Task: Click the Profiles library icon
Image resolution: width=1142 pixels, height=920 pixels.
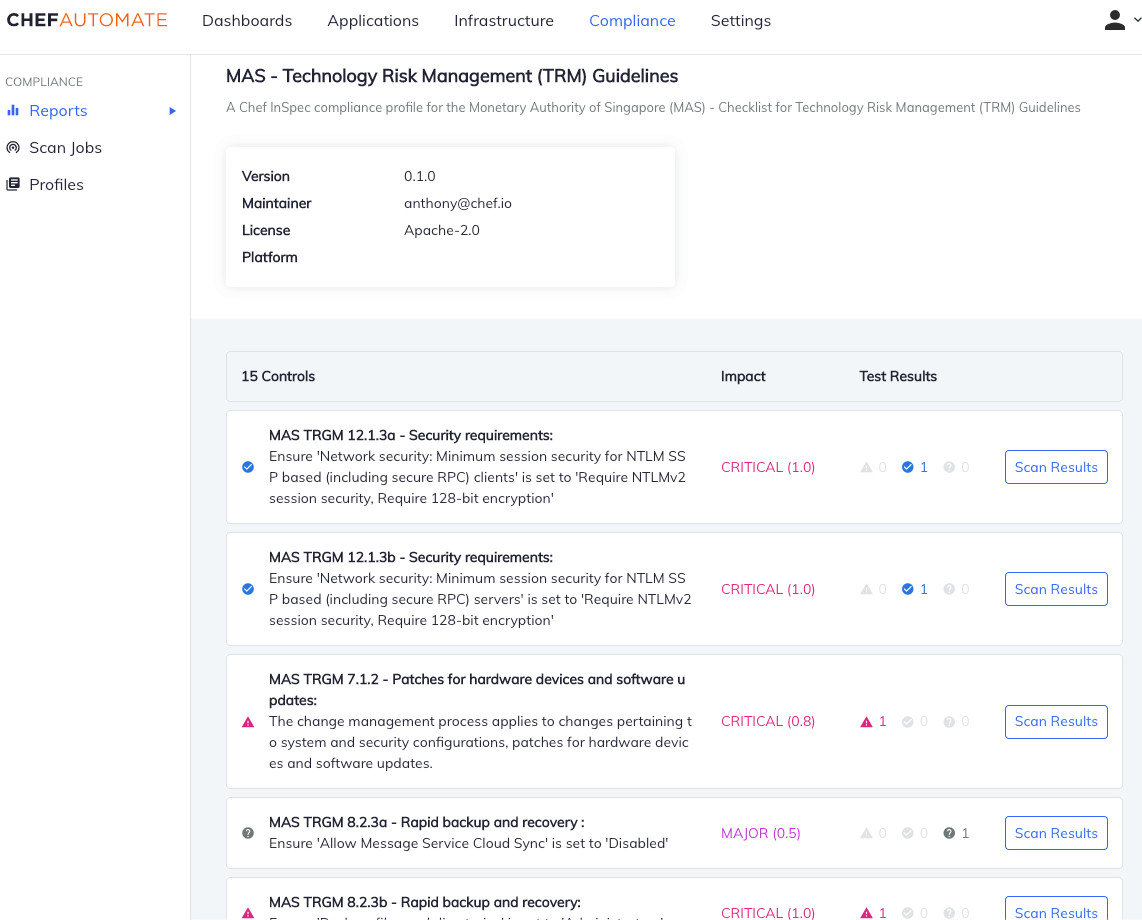Action: [13, 185]
